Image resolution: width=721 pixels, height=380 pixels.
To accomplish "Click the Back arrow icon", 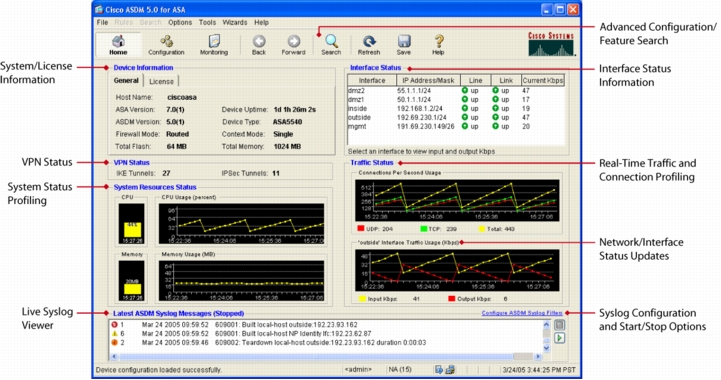I will (x=259, y=41).
